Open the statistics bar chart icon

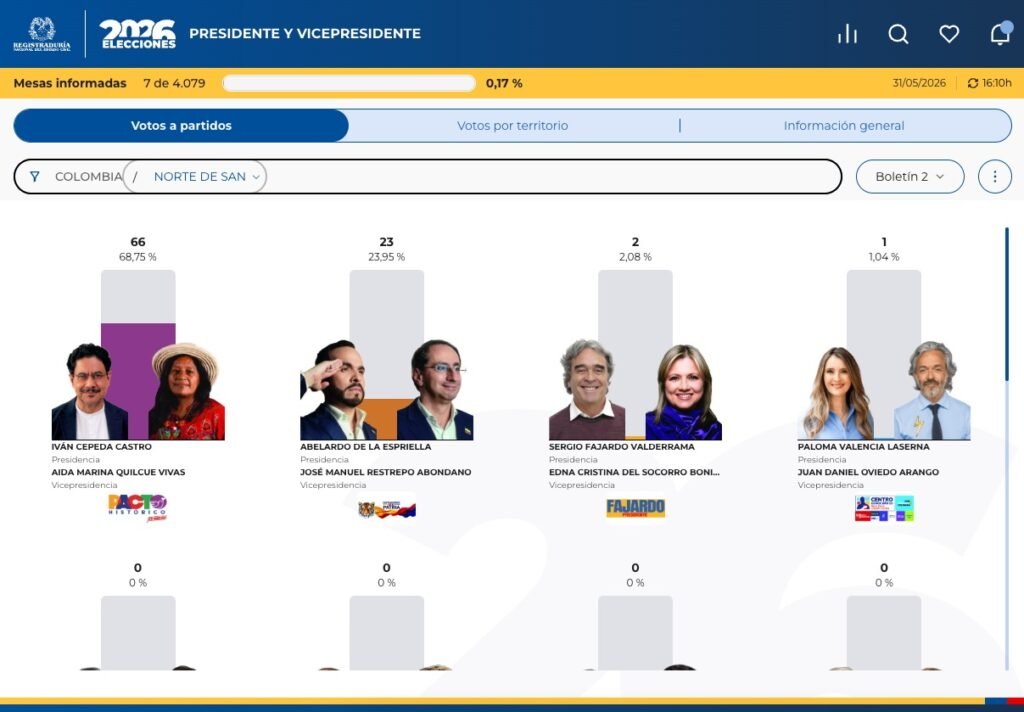847,34
